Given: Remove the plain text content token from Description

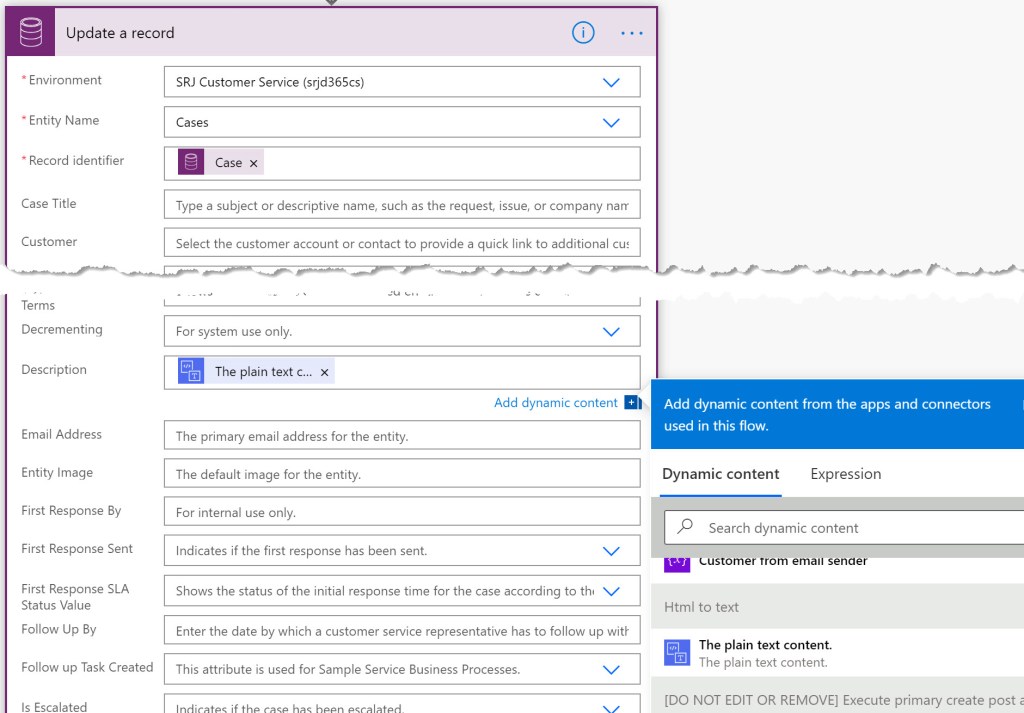Looking at the screenshot, I should (324, 372).
